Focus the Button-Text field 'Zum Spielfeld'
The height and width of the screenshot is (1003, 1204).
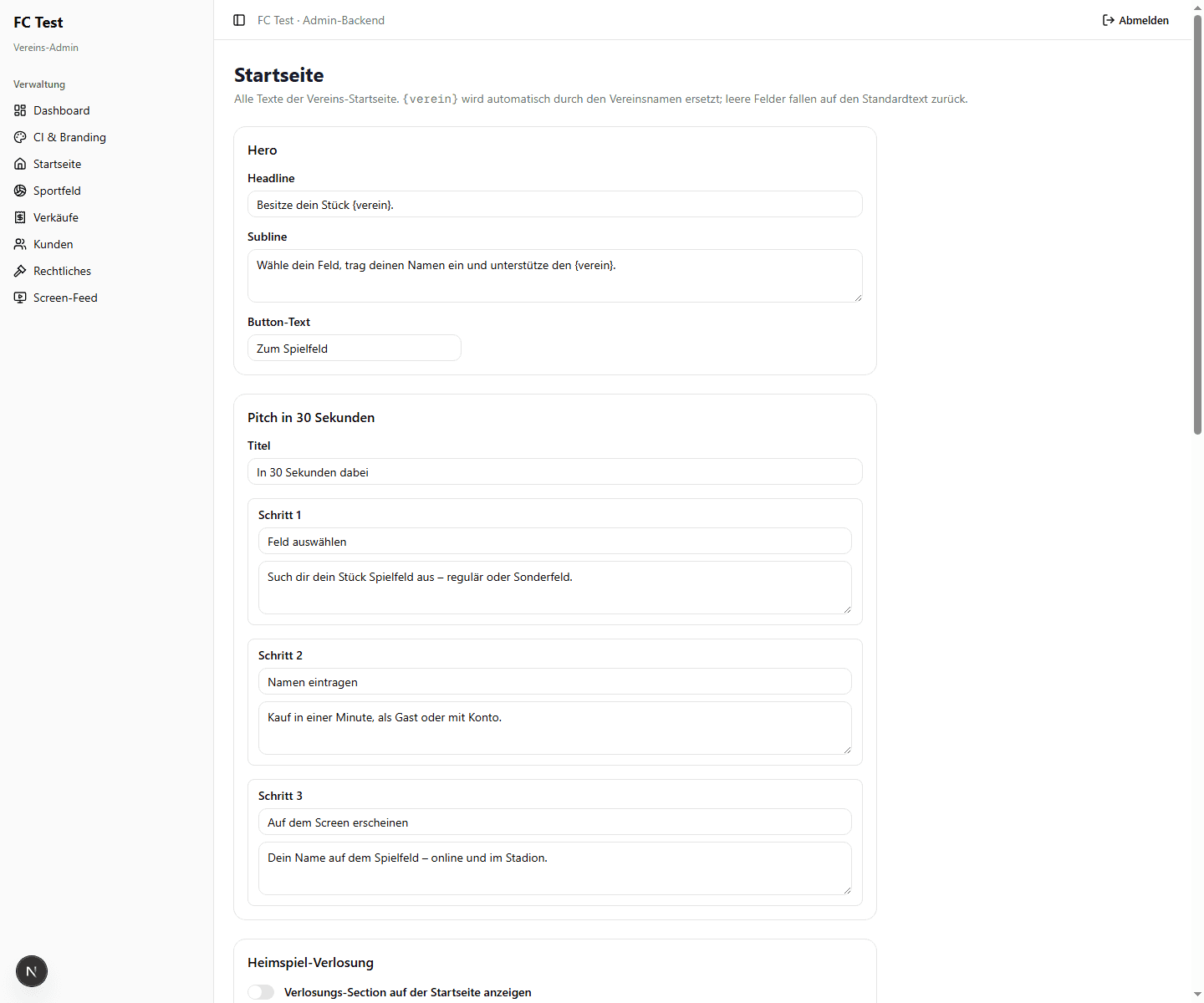355,348
